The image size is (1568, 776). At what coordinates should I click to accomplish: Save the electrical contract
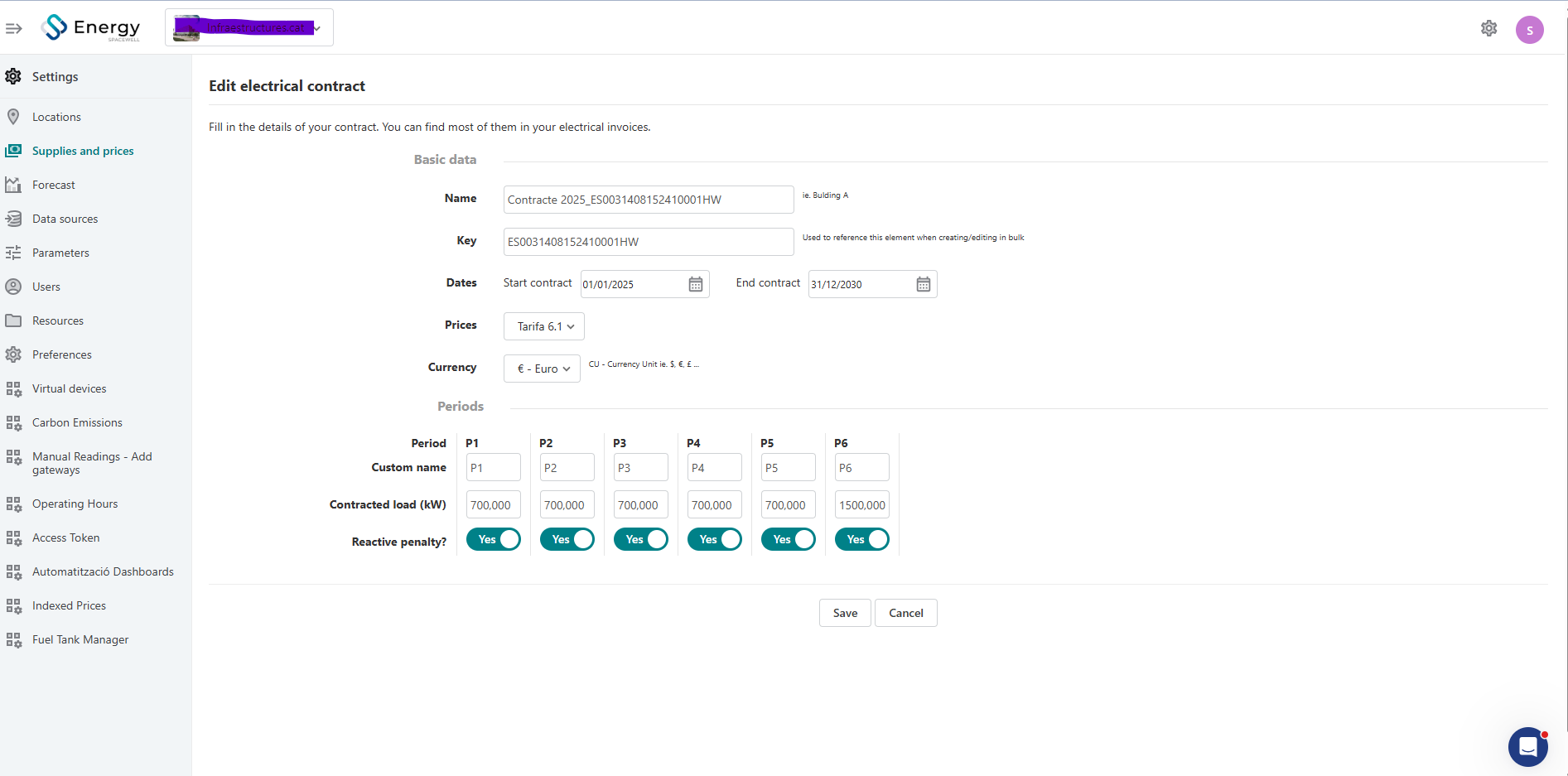point(845,613)
